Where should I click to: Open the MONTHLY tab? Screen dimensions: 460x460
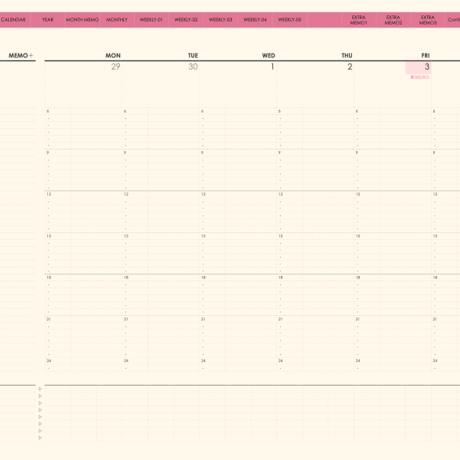coord(117,20)
